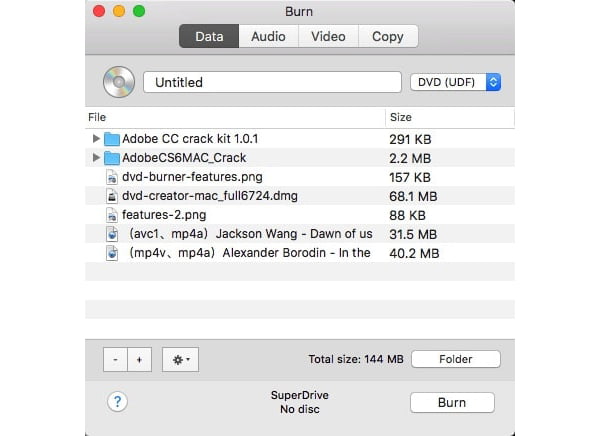This screenshot has height=436, width=600.
Task: Click the 31.5 MB size value
Action: click(x=413, y=234)
